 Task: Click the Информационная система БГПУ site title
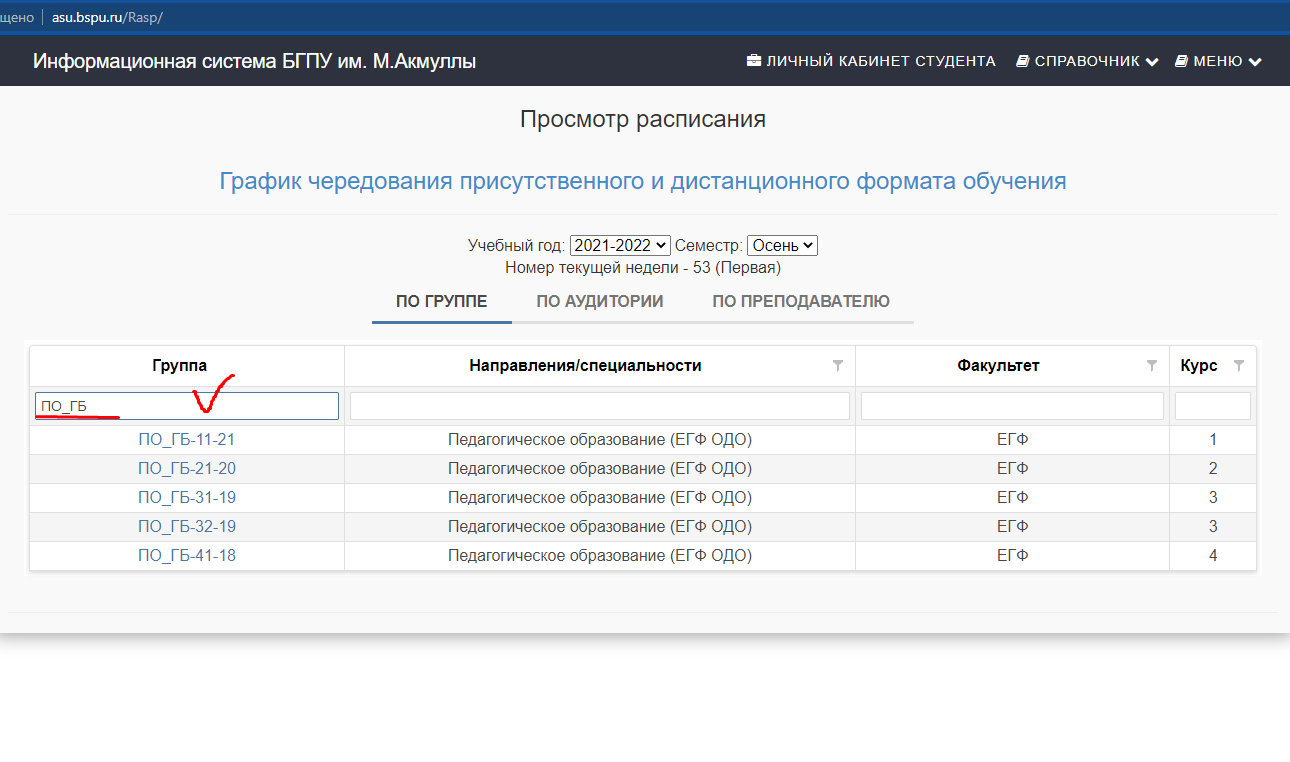[x=254, y=61]
